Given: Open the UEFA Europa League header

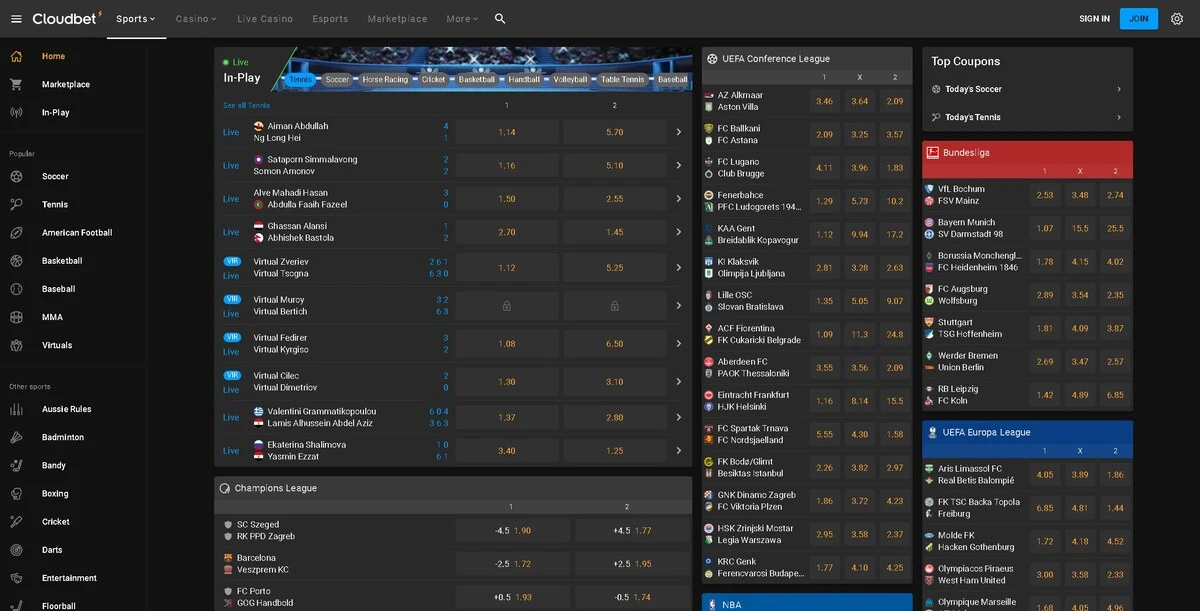Looking at the screenshot, I should coord(1027,432).
